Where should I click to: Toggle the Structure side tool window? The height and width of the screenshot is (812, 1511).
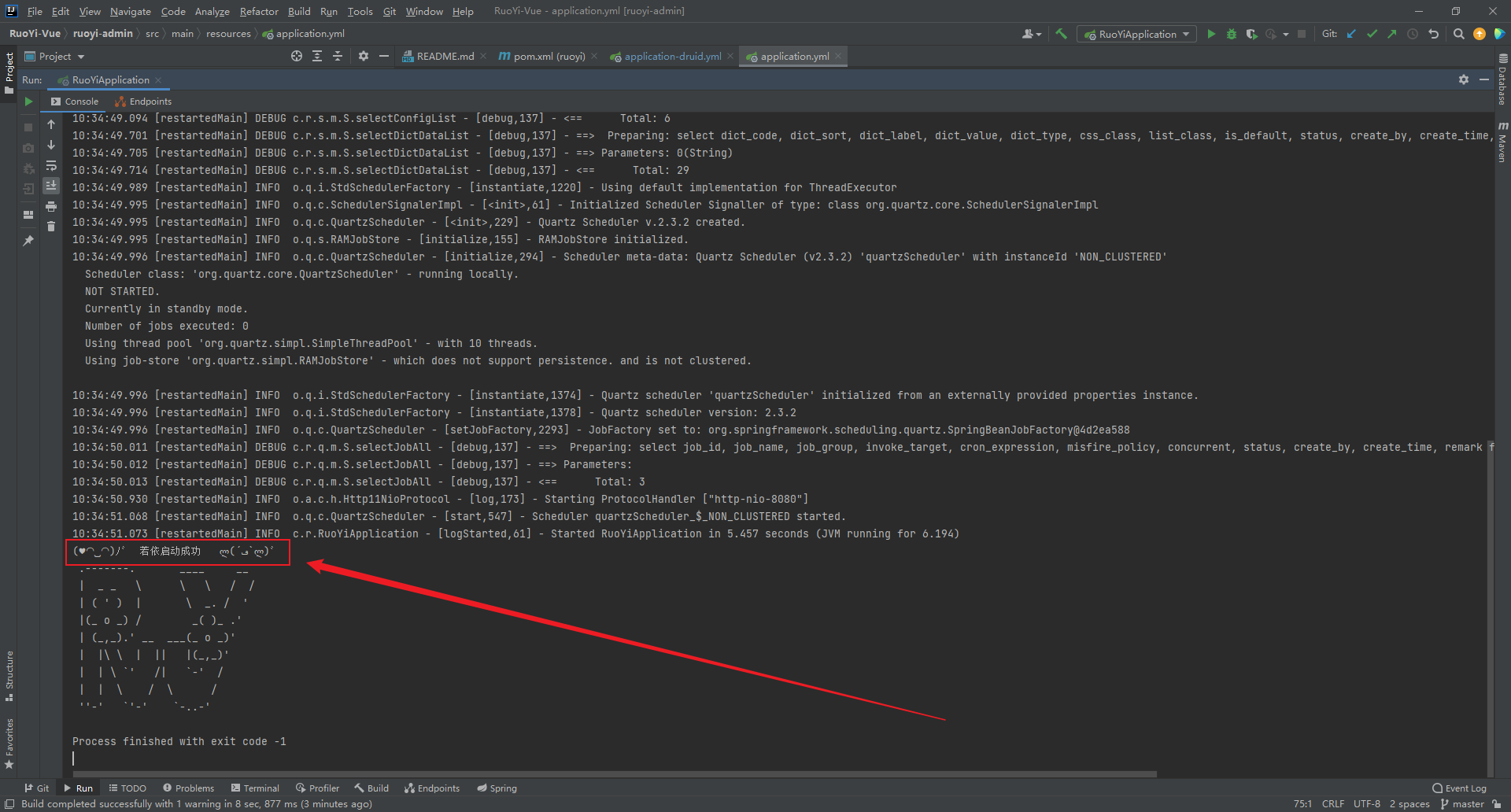tap(9, 676)
